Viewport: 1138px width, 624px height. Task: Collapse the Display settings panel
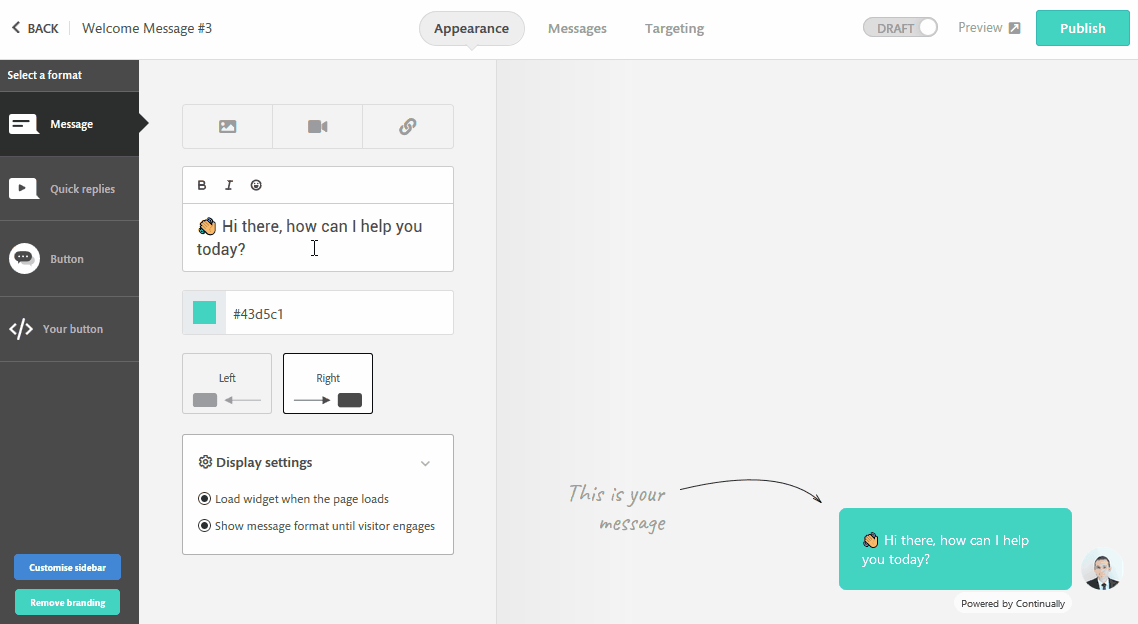point(426,462)
